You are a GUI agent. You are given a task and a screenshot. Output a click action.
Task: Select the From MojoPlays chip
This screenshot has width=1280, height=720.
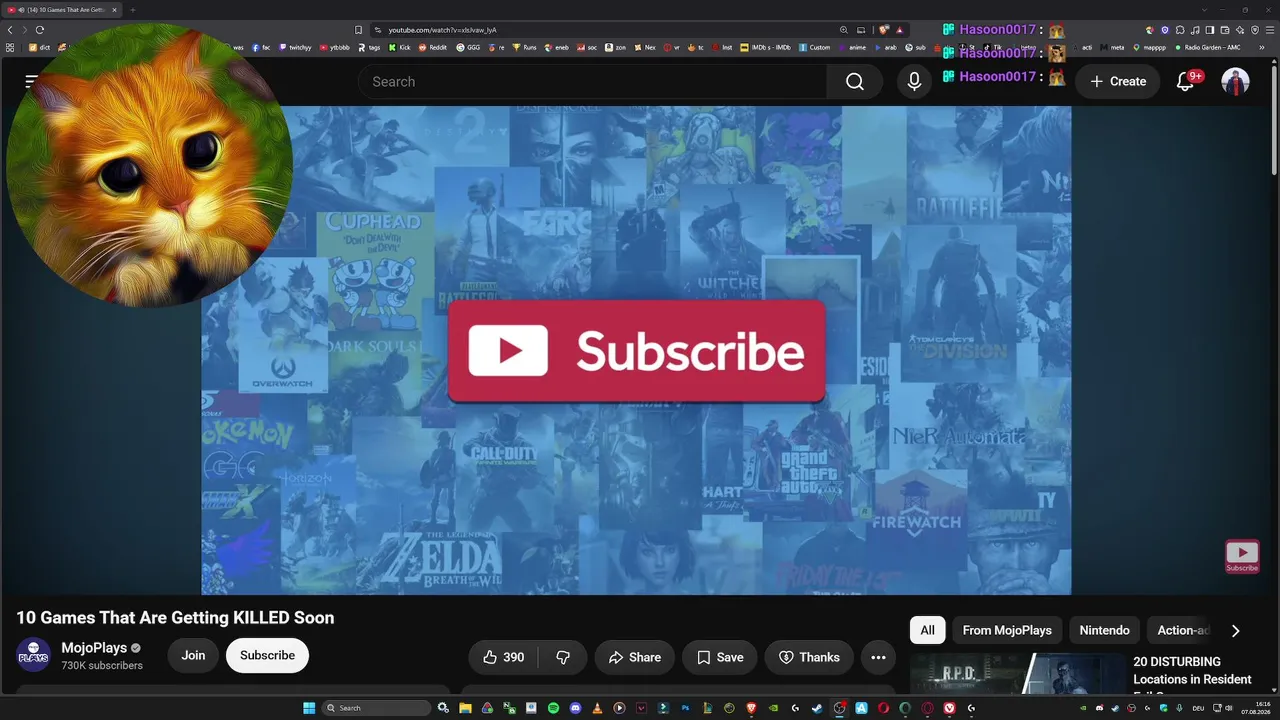coord(1007,630)
